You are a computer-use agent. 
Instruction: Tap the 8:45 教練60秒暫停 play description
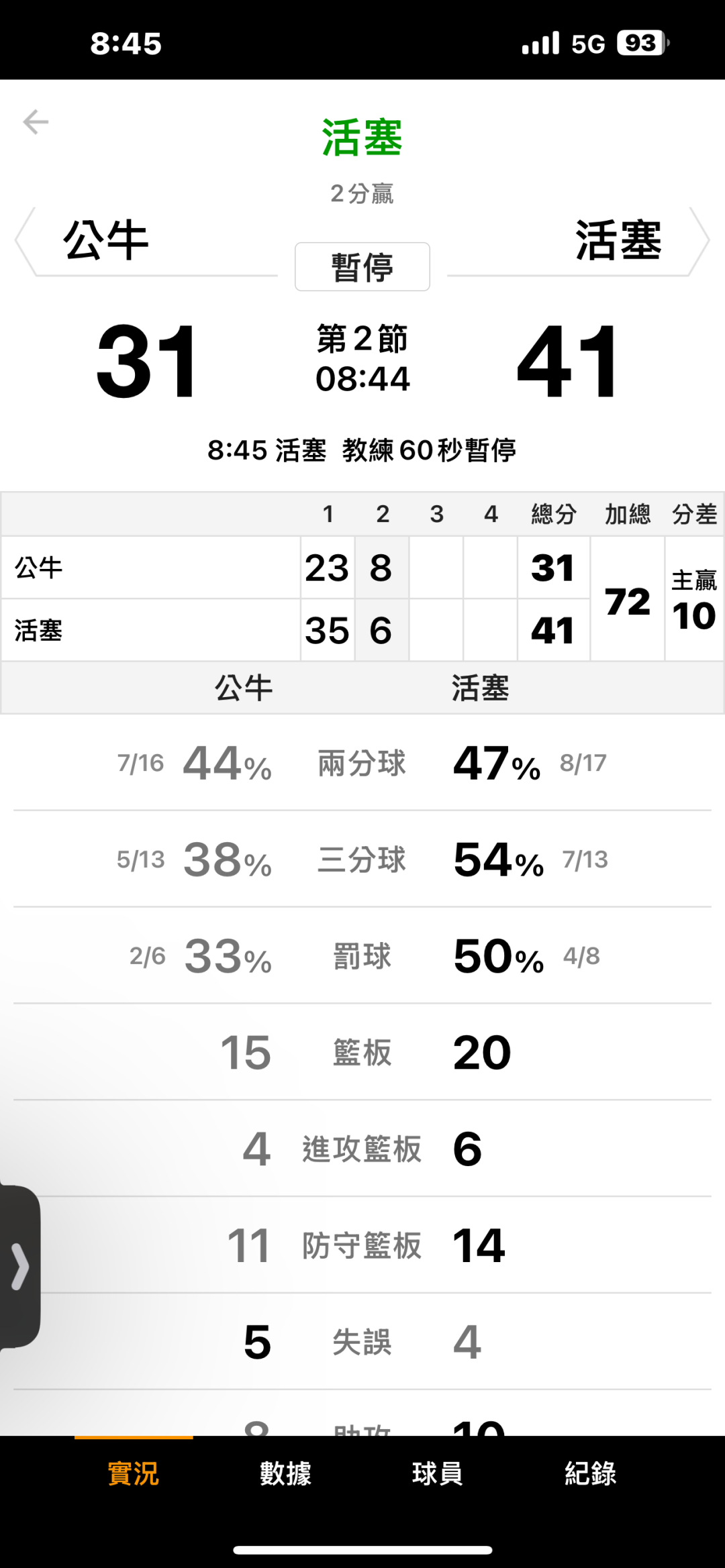click(x=362, y=450)
